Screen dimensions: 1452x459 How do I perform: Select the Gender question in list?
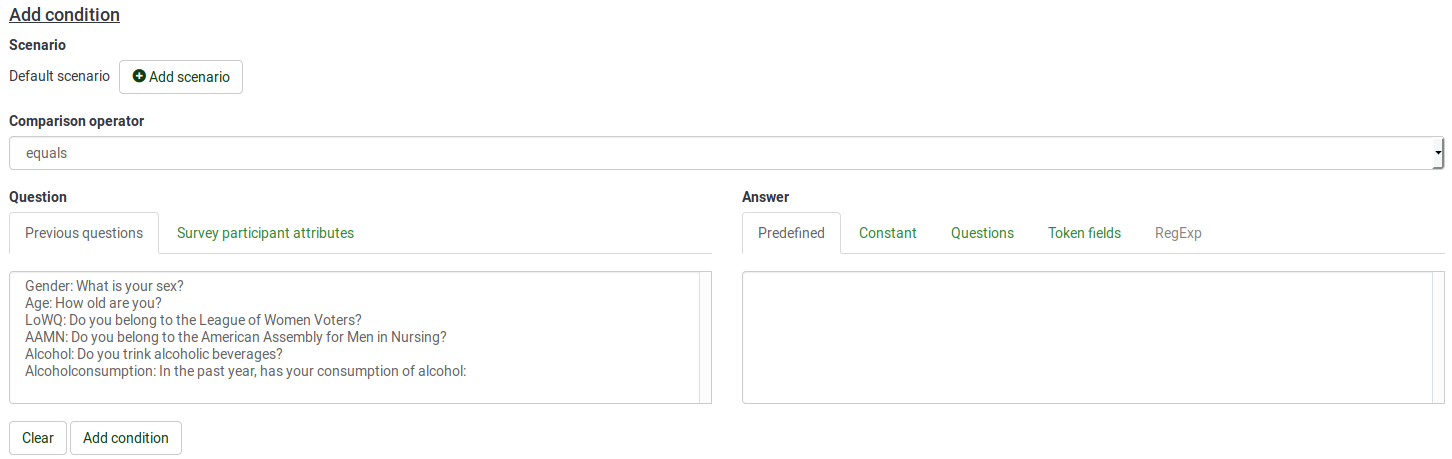pyautogui.click(x=104, y=286)
